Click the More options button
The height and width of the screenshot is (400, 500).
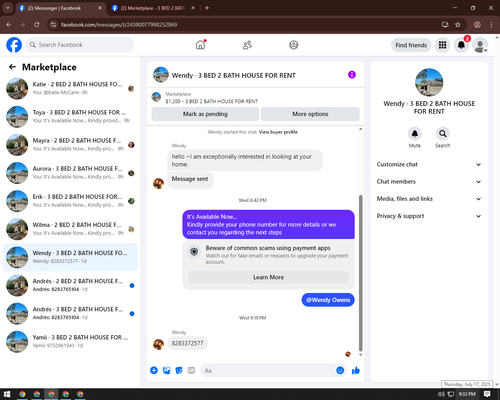[310, 114]
